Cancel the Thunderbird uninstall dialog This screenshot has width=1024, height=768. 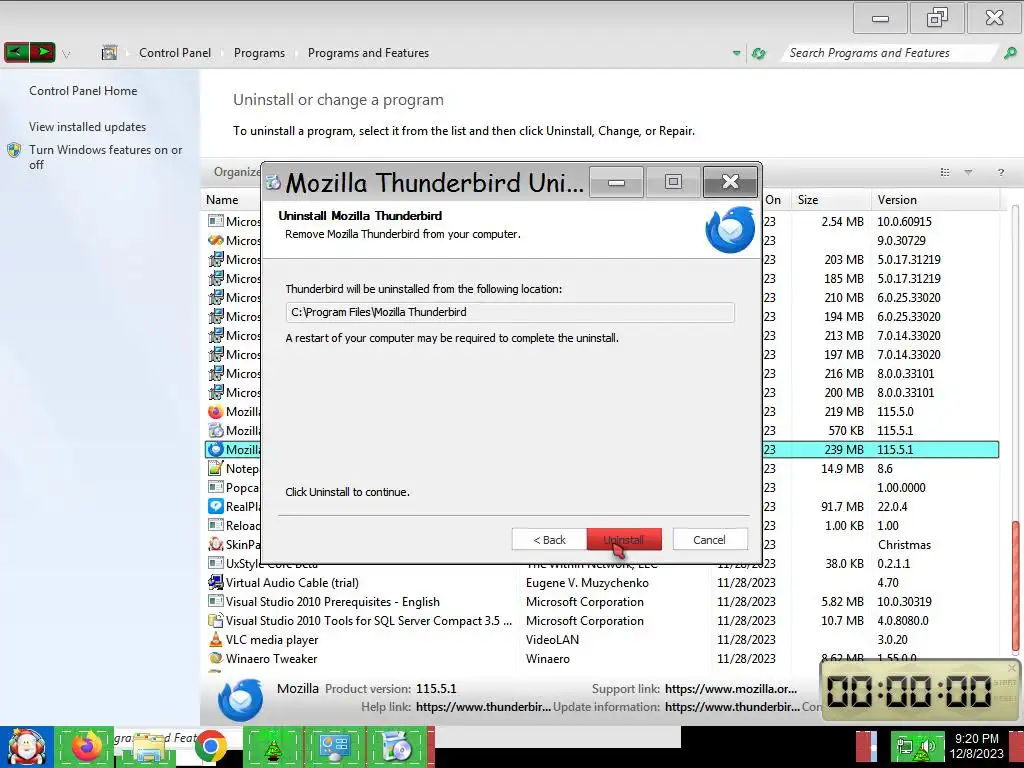coord(709,539)
